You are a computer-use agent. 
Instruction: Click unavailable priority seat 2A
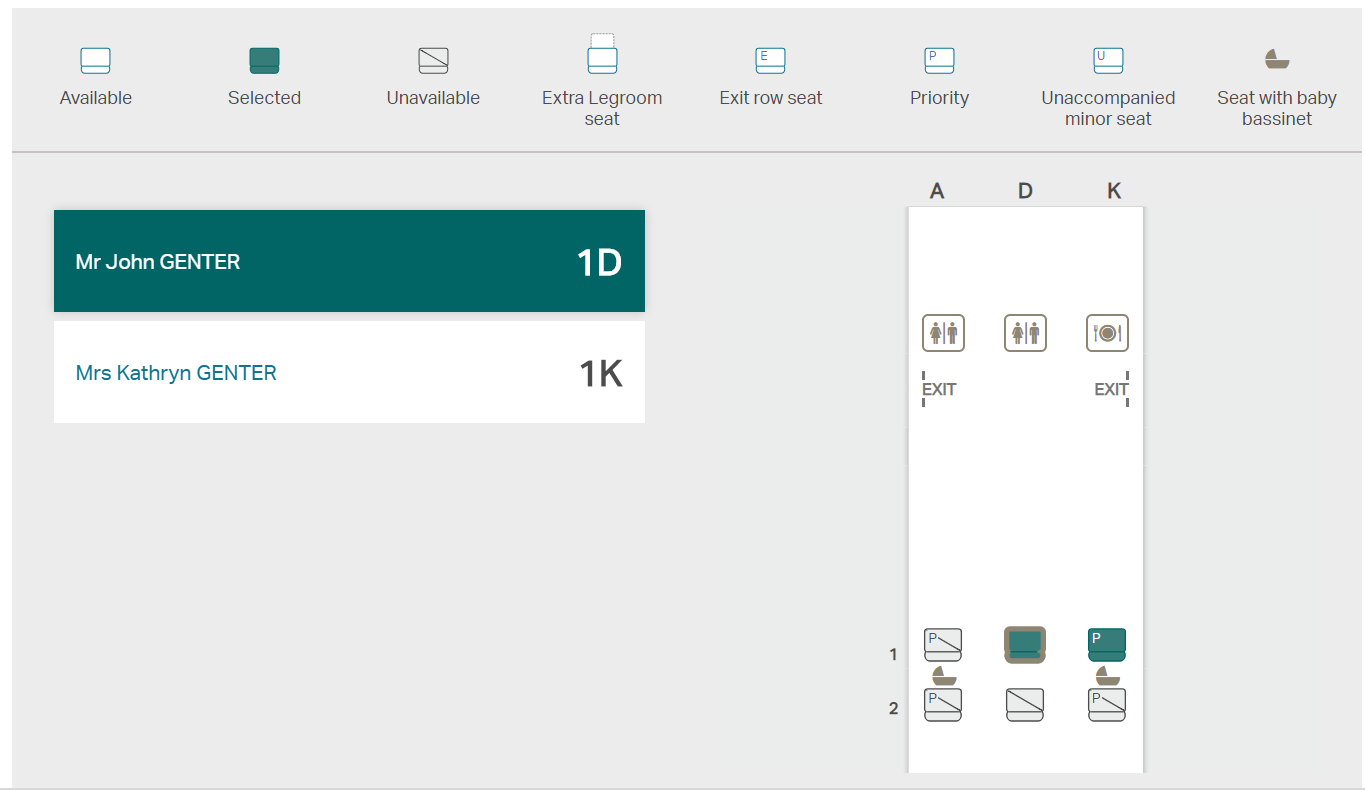click(943, 704)
